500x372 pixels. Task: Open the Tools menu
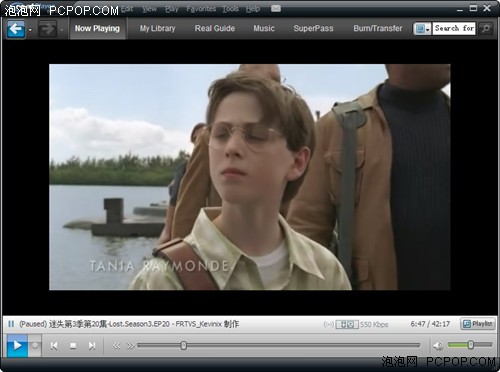[230, 9]
